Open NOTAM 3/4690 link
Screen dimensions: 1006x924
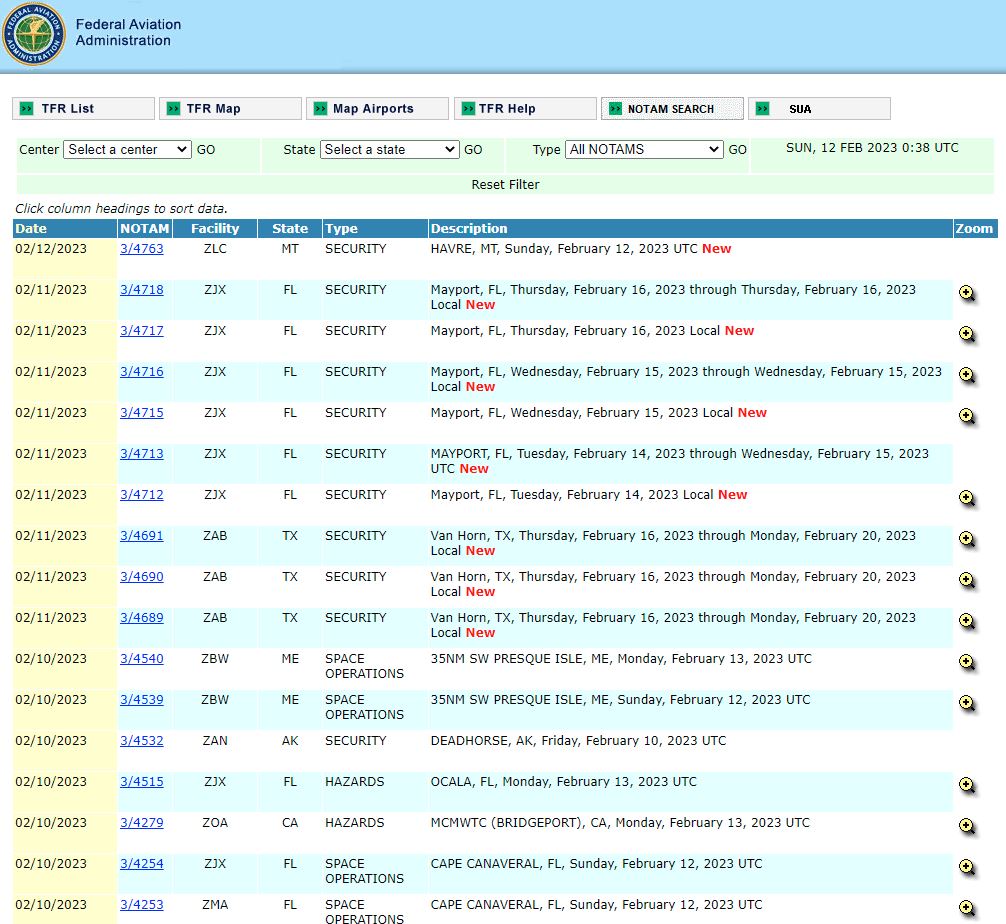pos(142,578)
